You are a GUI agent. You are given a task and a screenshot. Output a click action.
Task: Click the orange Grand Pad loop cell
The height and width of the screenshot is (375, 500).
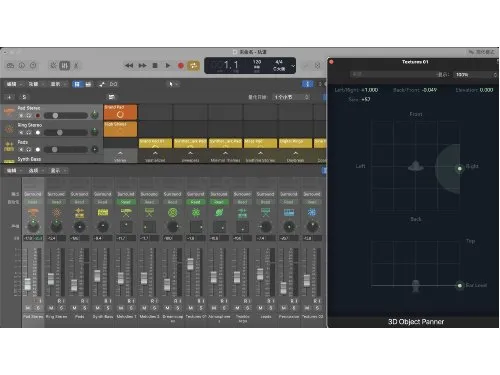click(x=120, y=112)
